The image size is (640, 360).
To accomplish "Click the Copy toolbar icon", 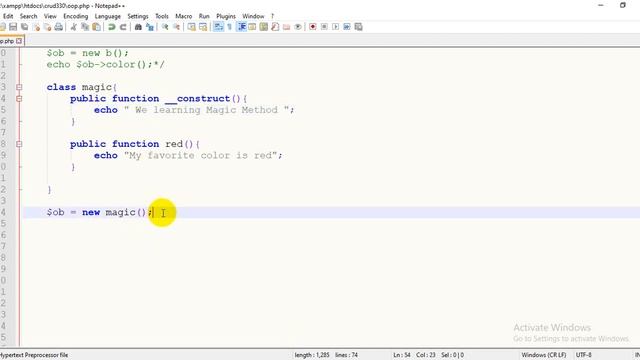I will [85, 27].
